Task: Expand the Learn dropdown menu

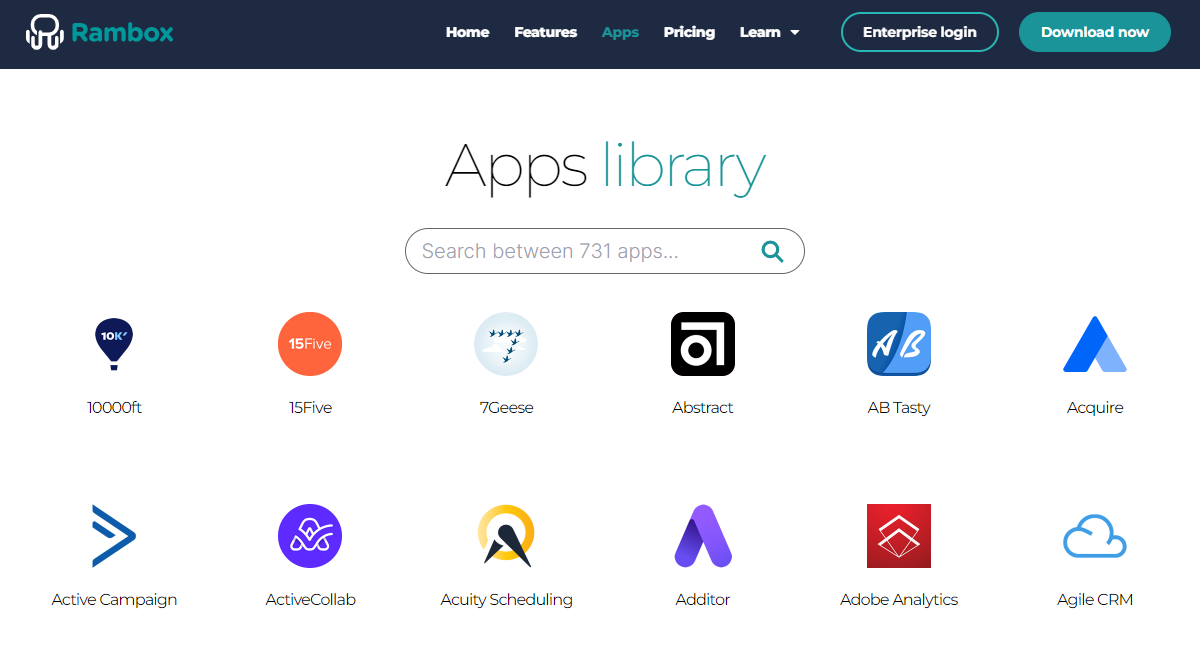Action: [769, 32]
